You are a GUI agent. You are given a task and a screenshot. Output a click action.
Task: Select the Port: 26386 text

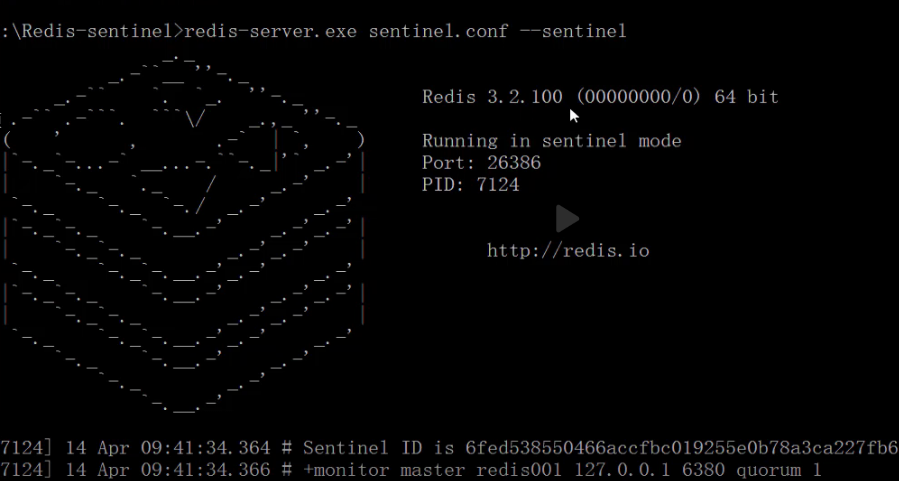pyautogui.click(x=481, y=163)
